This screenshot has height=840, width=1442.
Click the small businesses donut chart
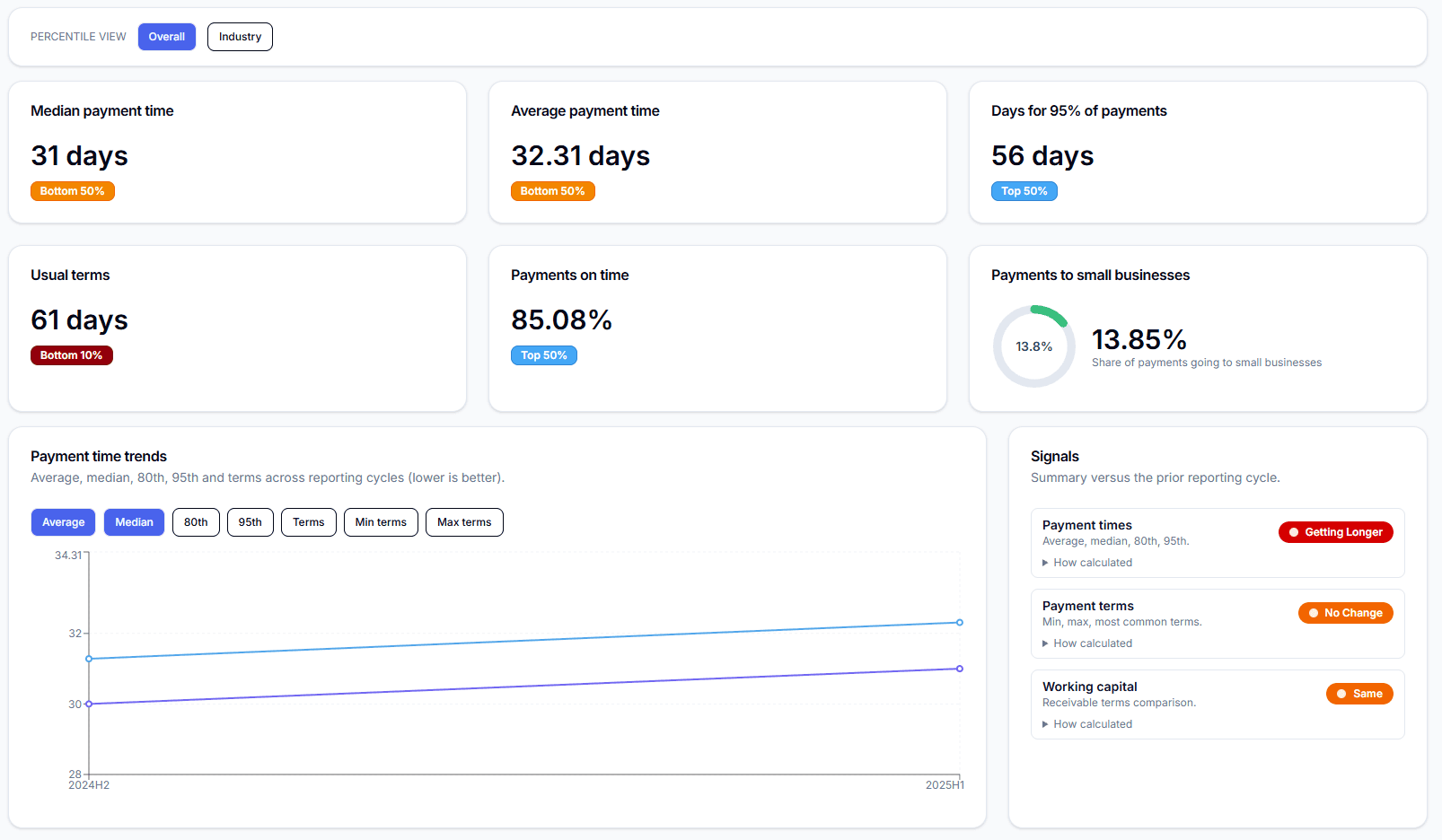click(x=1033, y=346)
